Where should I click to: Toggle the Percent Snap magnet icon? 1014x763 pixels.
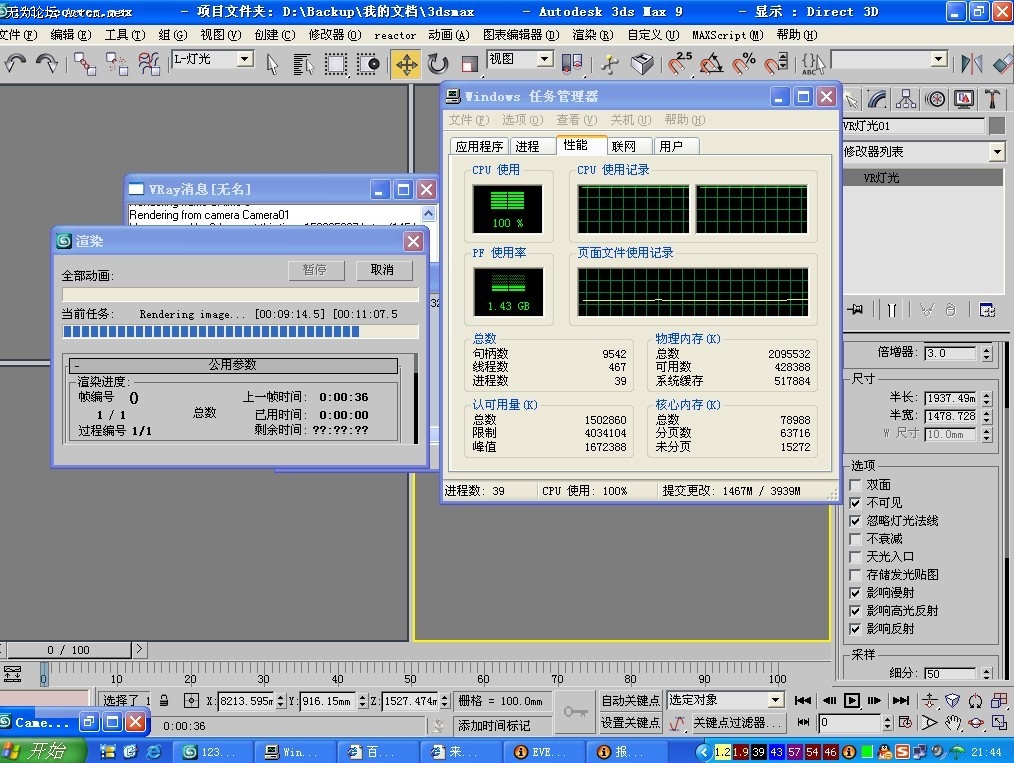744,63
